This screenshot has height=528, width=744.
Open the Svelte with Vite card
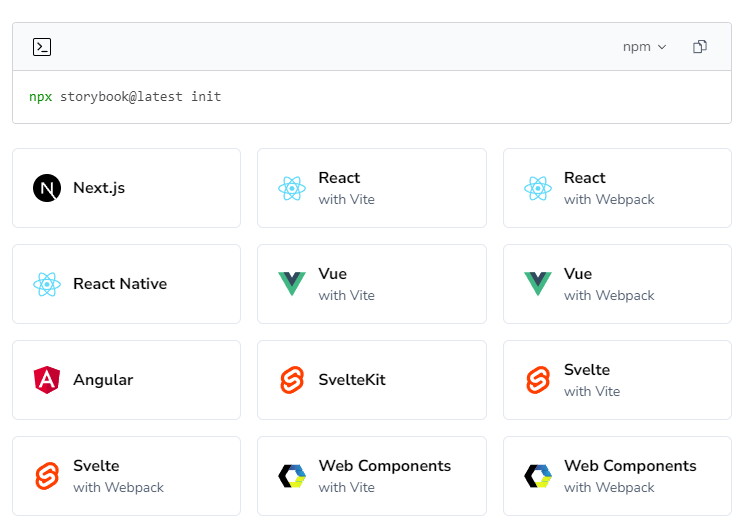(617, 380)
